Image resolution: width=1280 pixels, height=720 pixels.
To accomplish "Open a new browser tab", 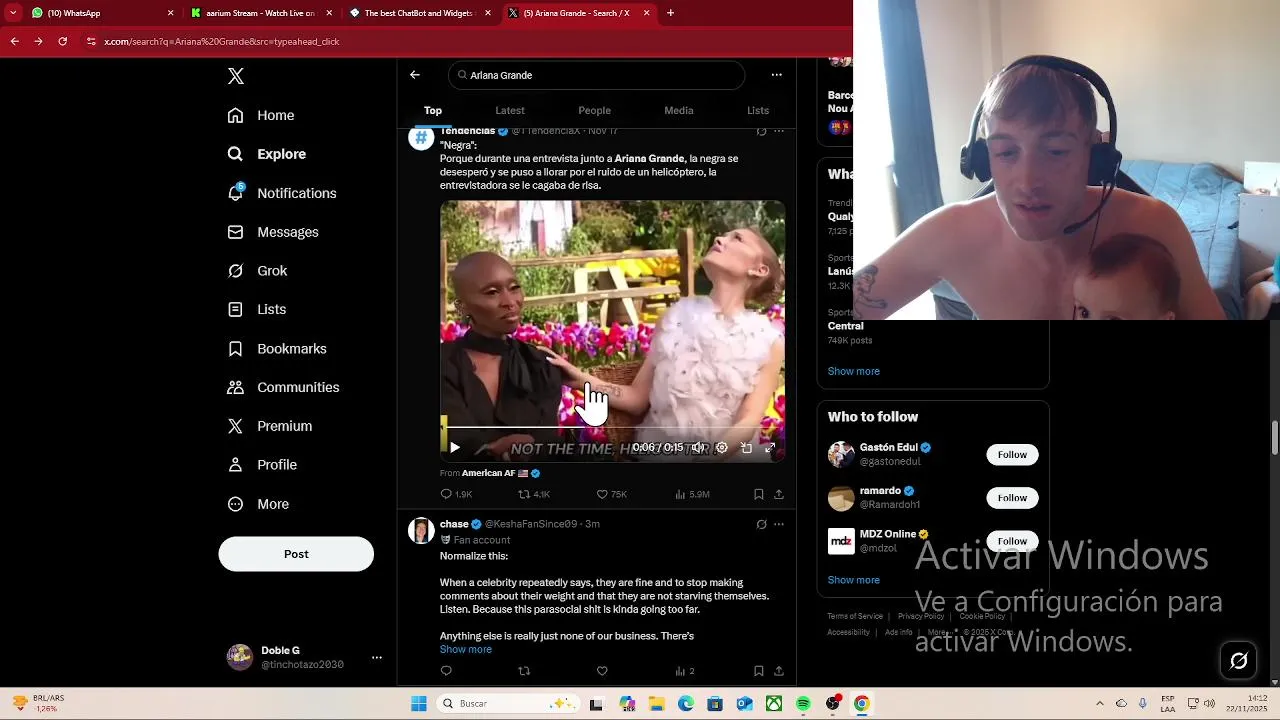I will click(x=670, y=13).
